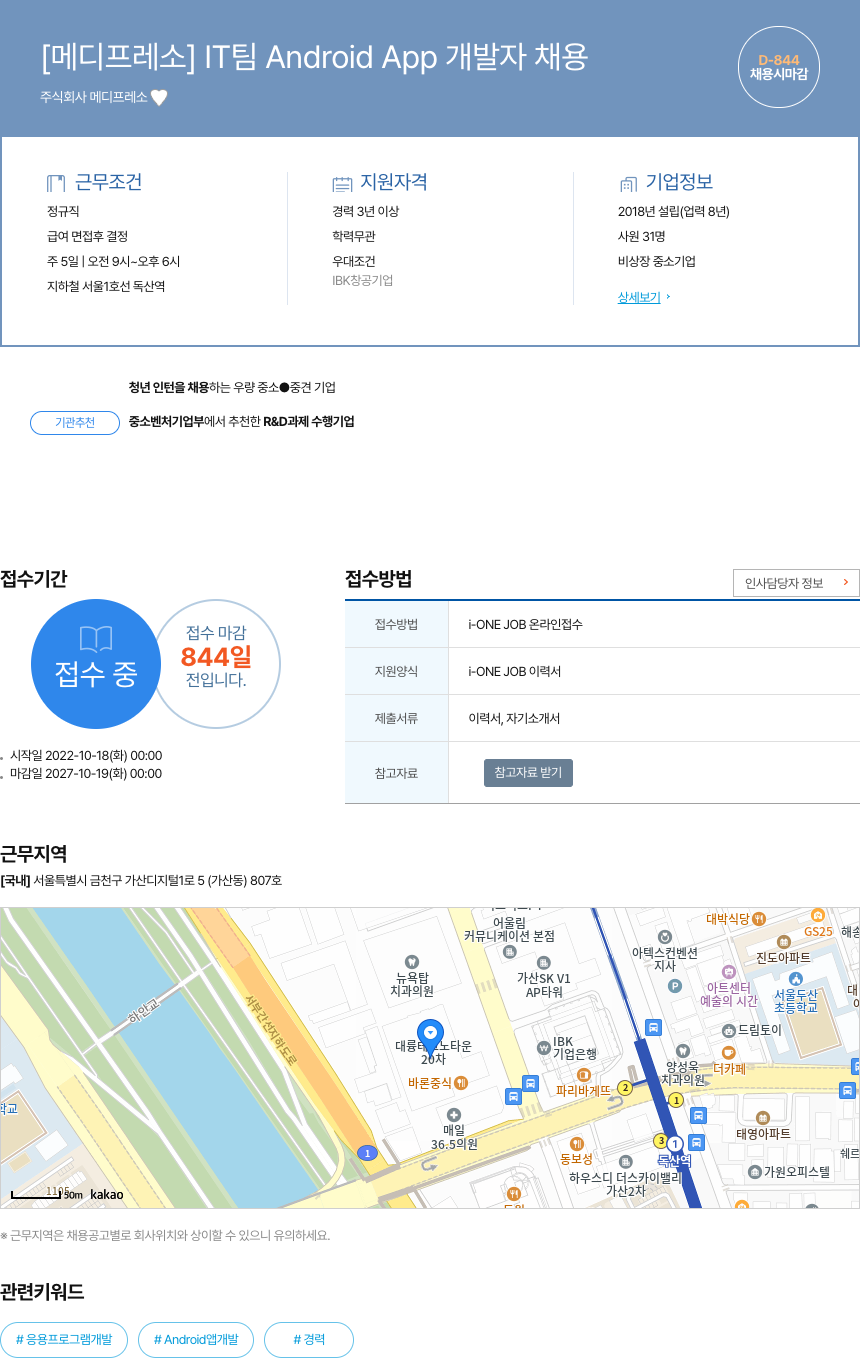Viewport: 860px width, 1359px height.
Task: Select the #Android앱개발 keyword tag
Action: point(196,1340)
